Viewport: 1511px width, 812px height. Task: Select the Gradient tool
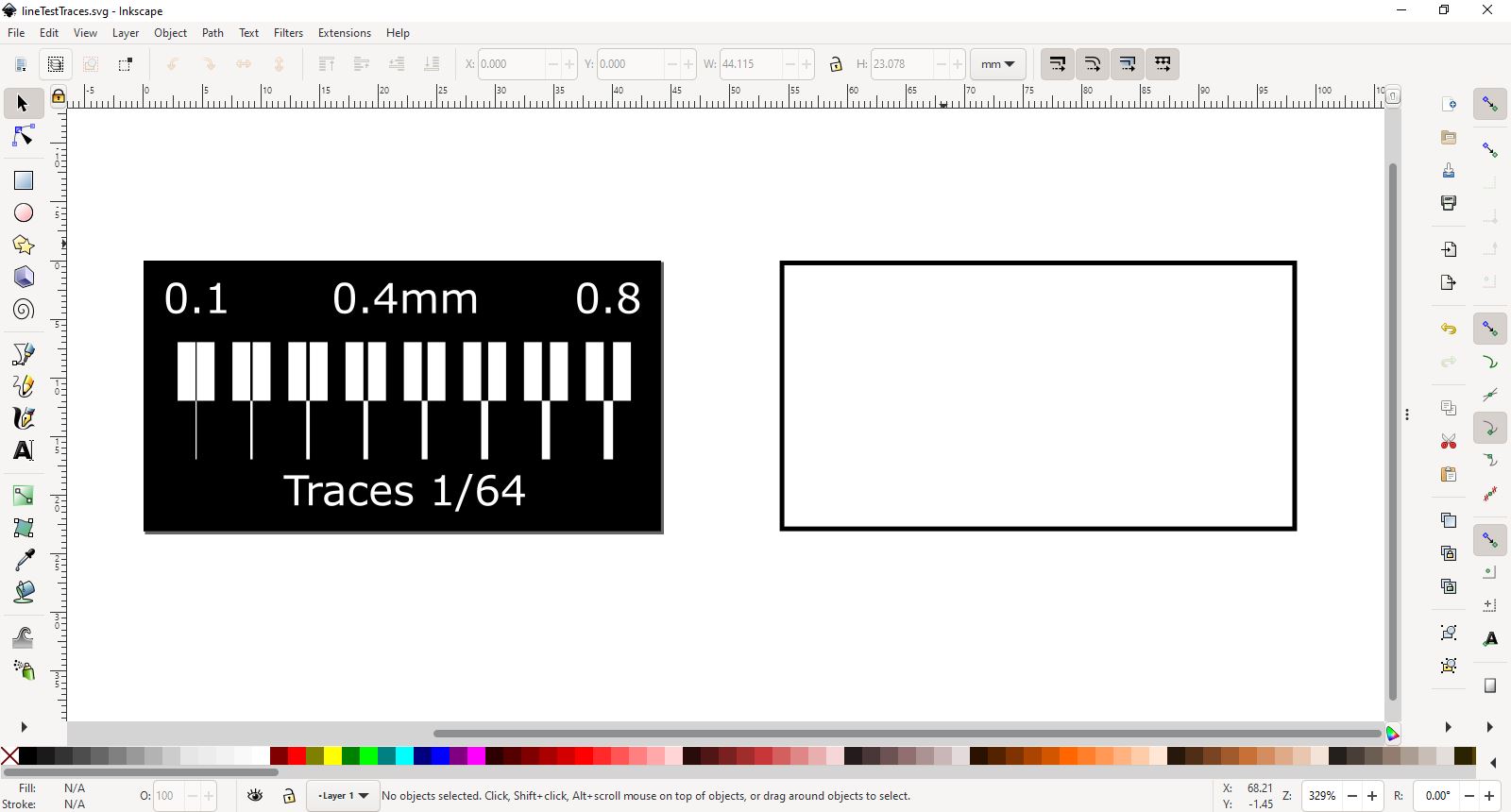click(x=23, y=496)
